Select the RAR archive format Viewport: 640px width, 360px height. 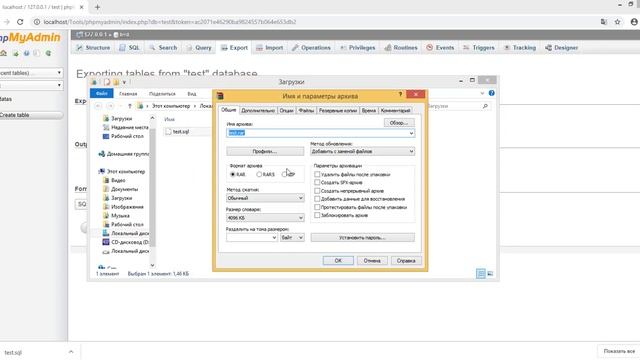point(233,174)
